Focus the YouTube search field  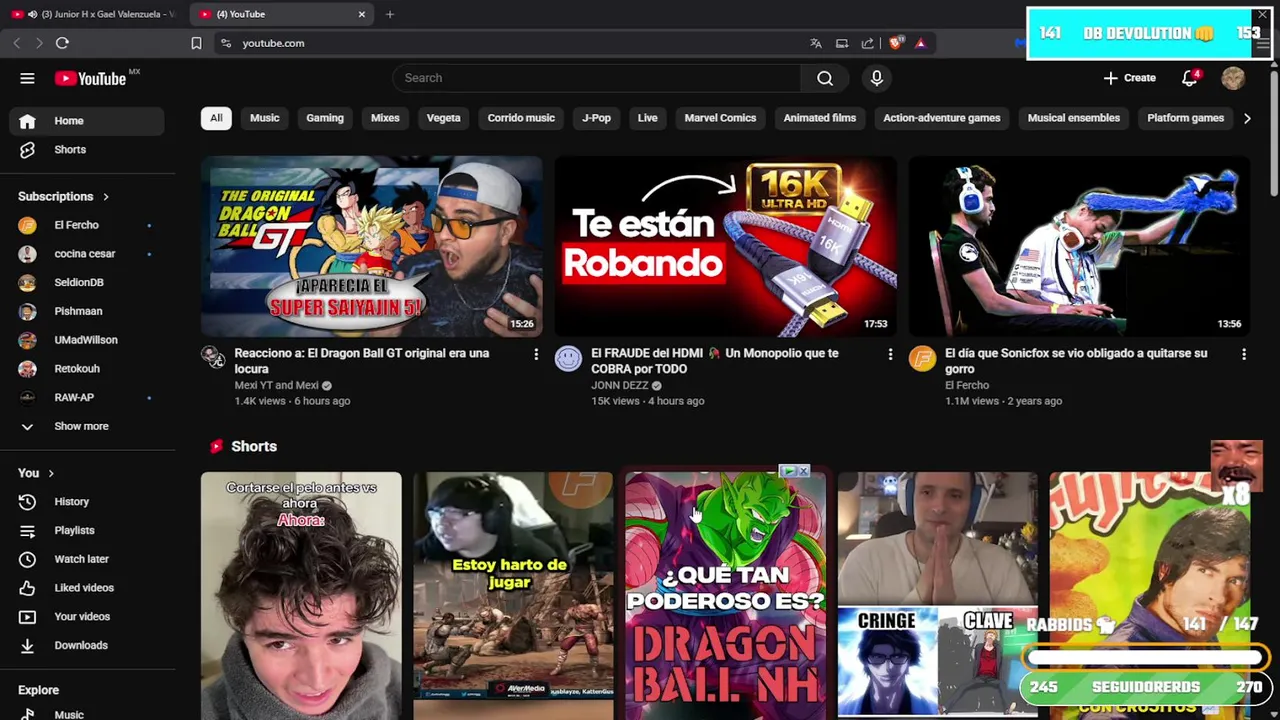(596, 78)
